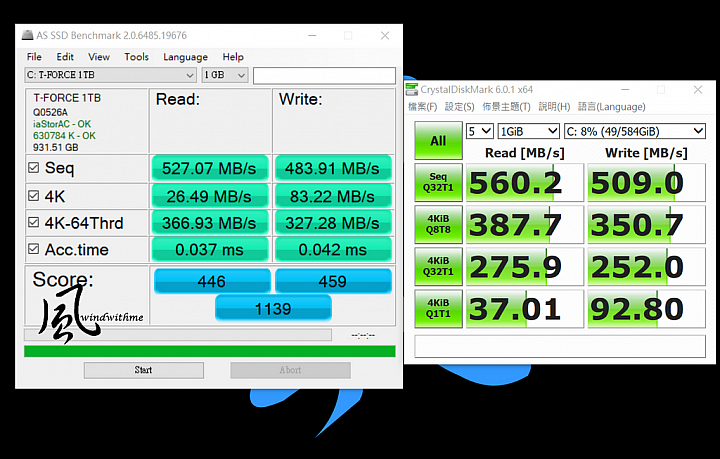
Task: Click the 275.9 4KiB Q32T1 read value
Action: 524,266
